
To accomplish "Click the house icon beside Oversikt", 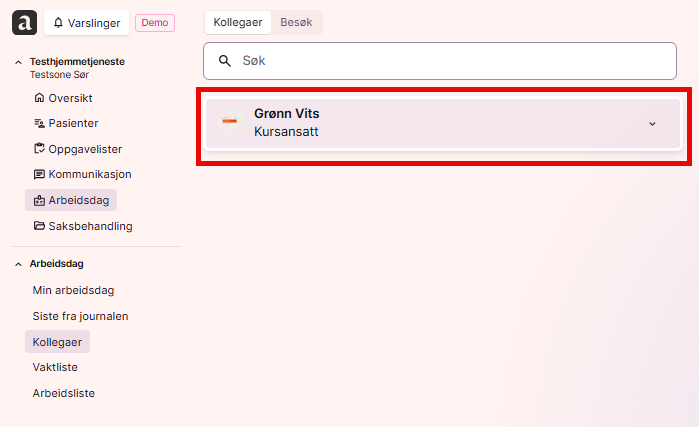I will [x=39, y=98].
